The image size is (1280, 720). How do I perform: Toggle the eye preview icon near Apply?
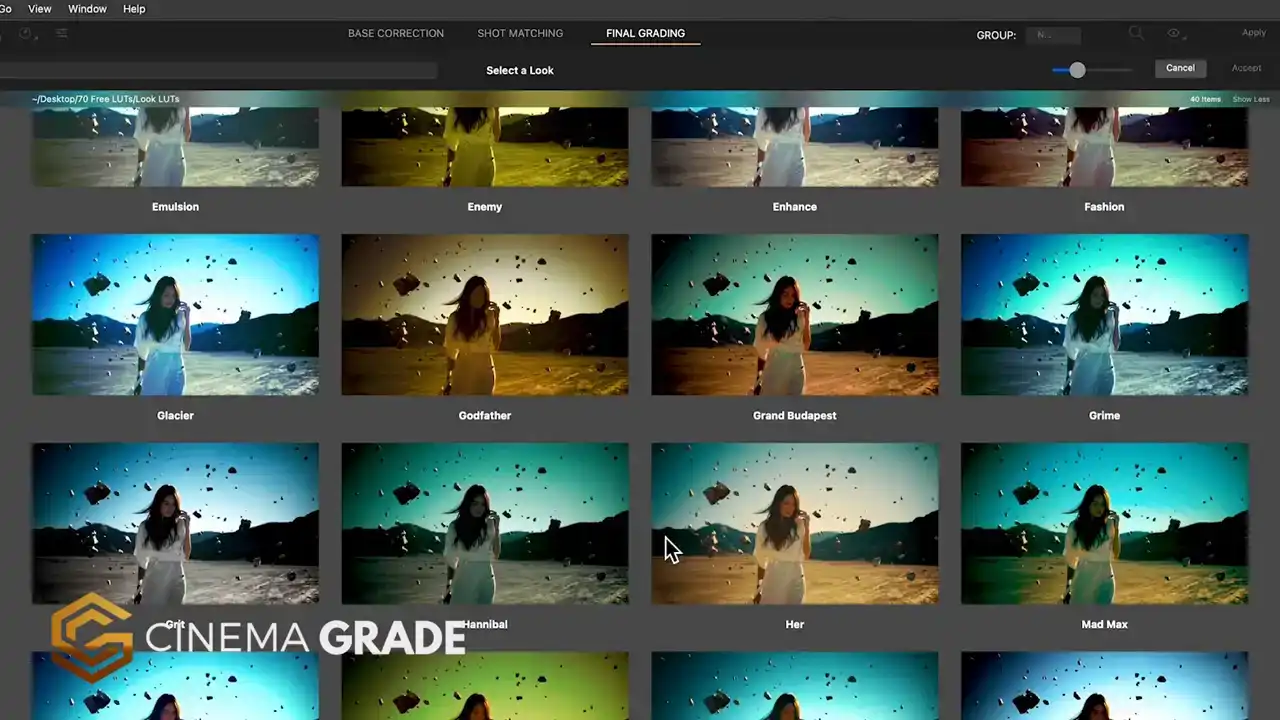click(x=1174, y=33)
